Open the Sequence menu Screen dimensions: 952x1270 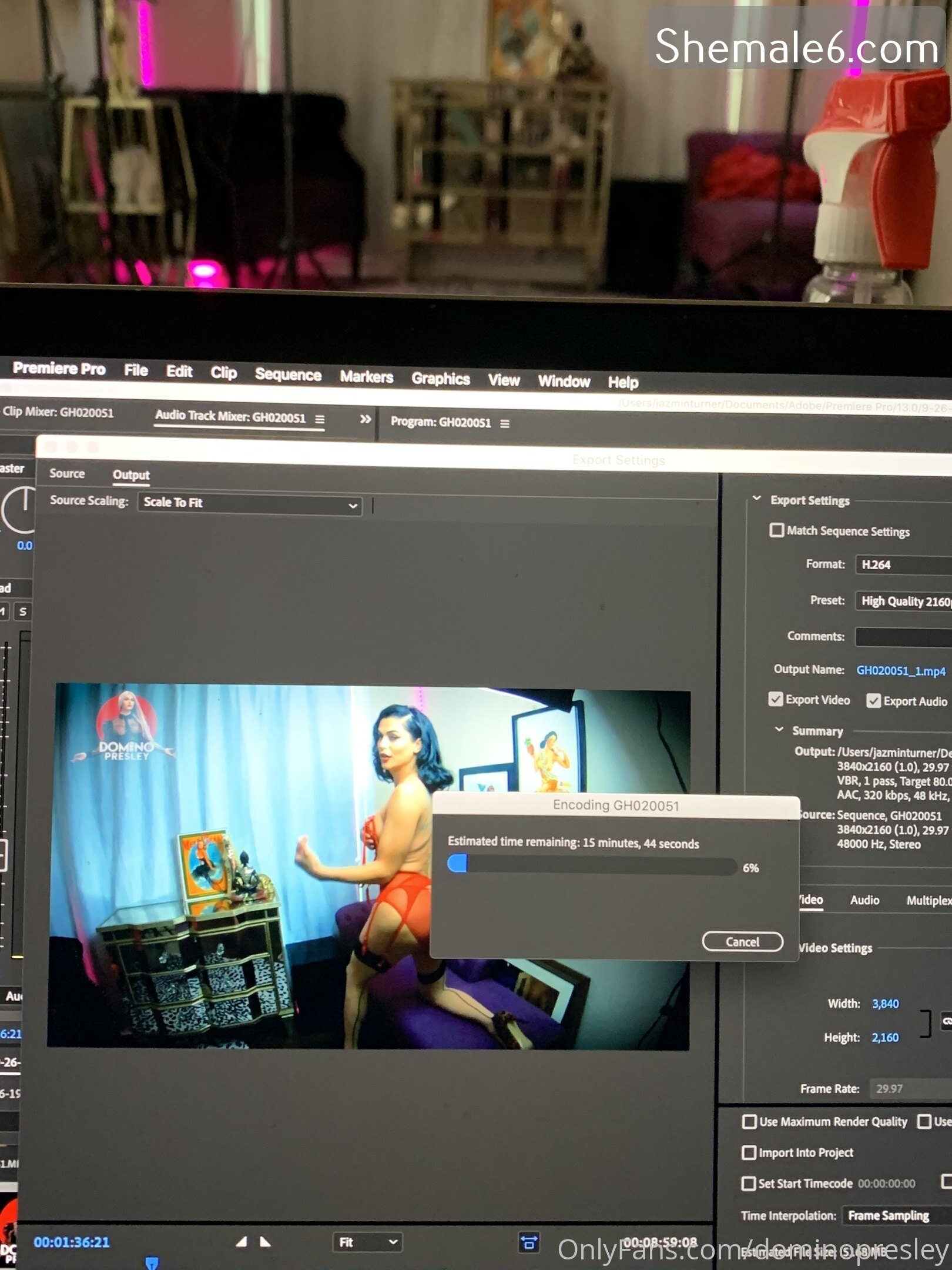pyautogui.click(x=288, y=375)
